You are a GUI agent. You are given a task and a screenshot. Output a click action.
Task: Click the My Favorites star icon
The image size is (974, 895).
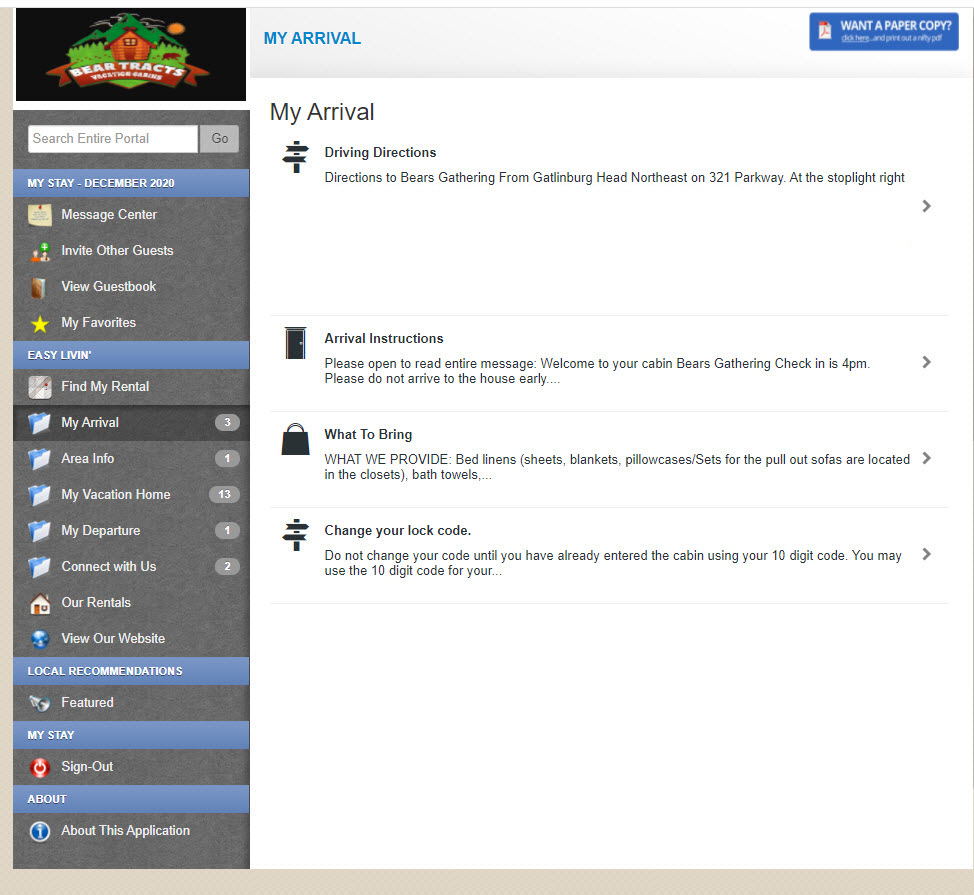pos(40,323)
